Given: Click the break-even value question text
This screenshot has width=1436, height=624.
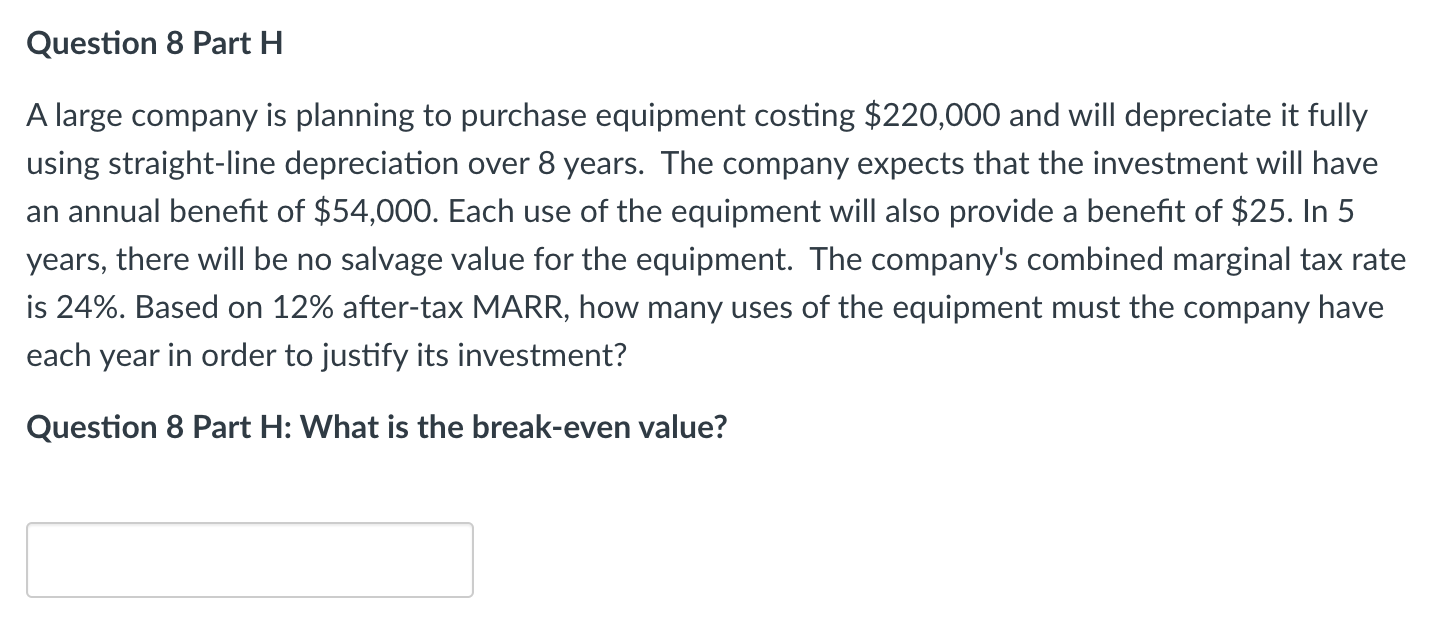Looking at the screenshot, I should pyautogui.click(x=375, y=426).
